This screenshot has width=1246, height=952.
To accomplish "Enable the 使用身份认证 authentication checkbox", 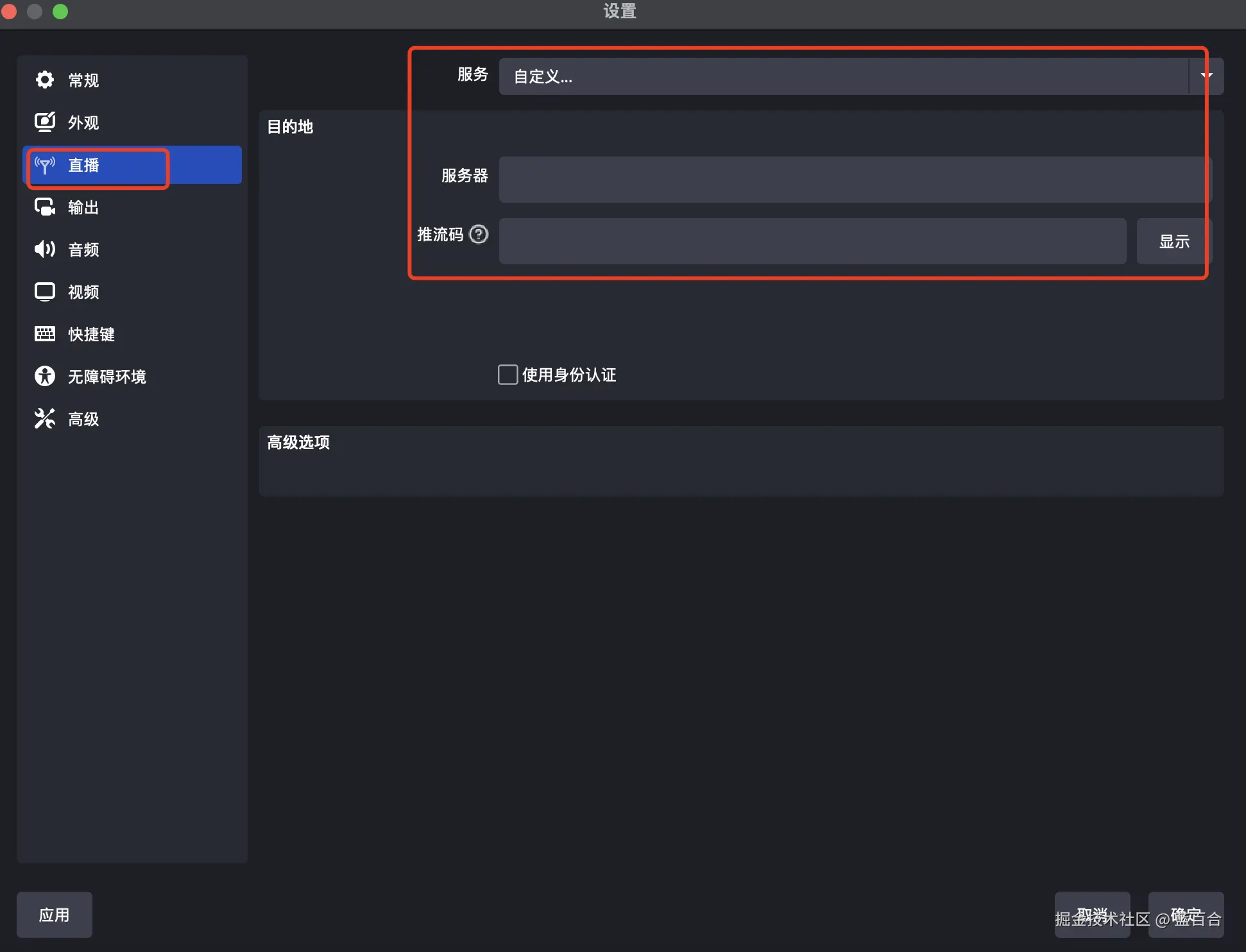I will click(x=508, y=375).
